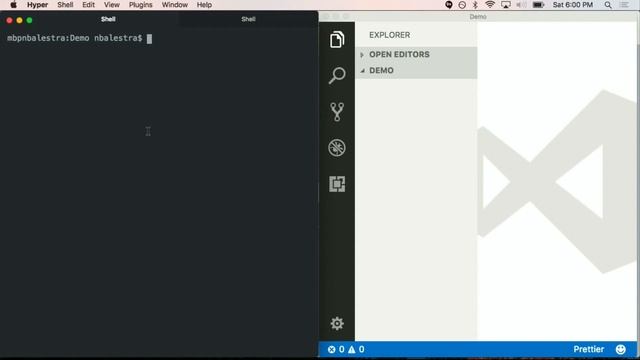Click the battery icon in menu bar
640x360 pixels.
coord(539,5)
